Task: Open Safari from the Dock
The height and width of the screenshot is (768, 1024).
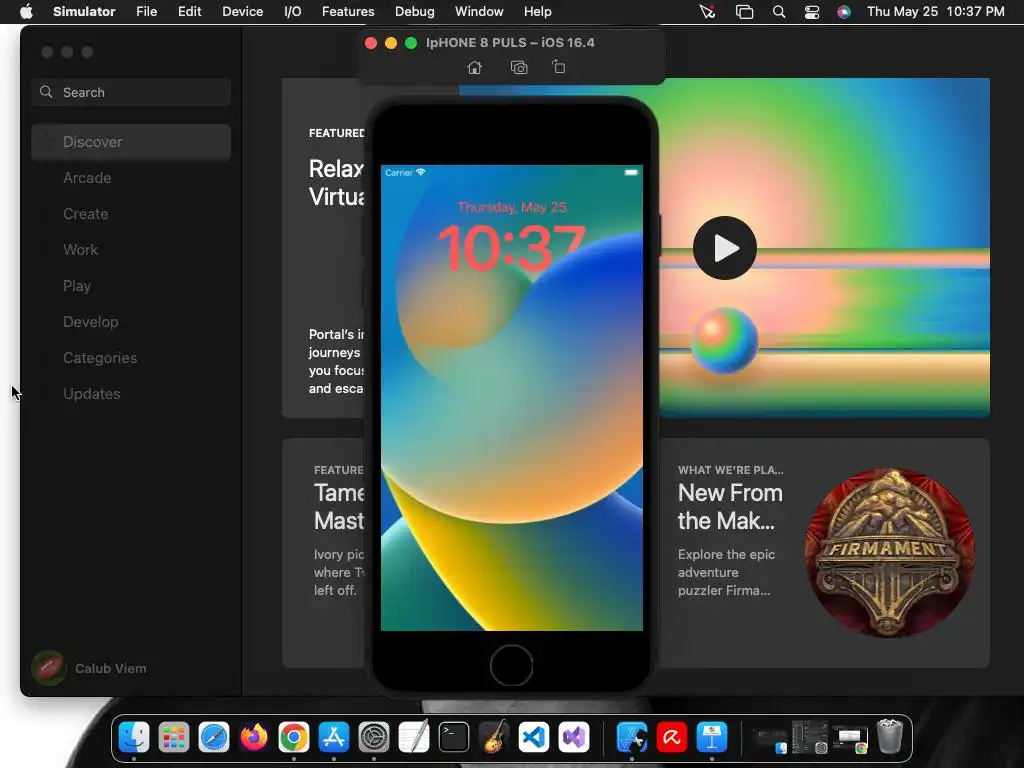Action: pyautogui.click(x=214, y=737)
